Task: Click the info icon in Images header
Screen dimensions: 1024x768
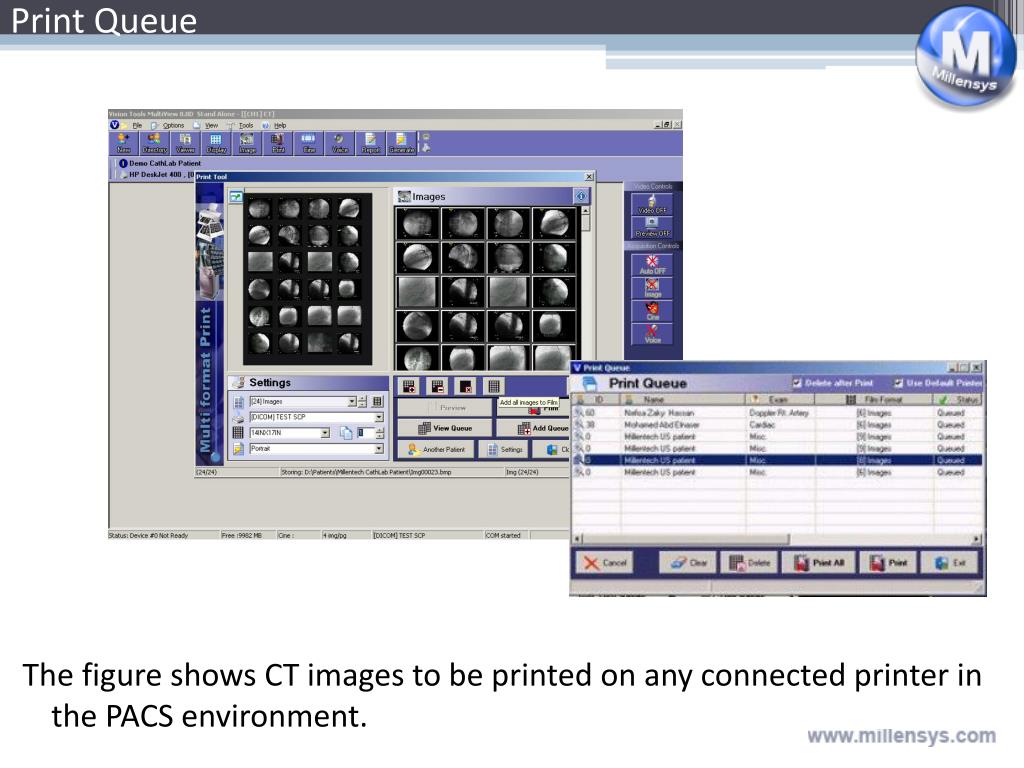Action: 581,196
